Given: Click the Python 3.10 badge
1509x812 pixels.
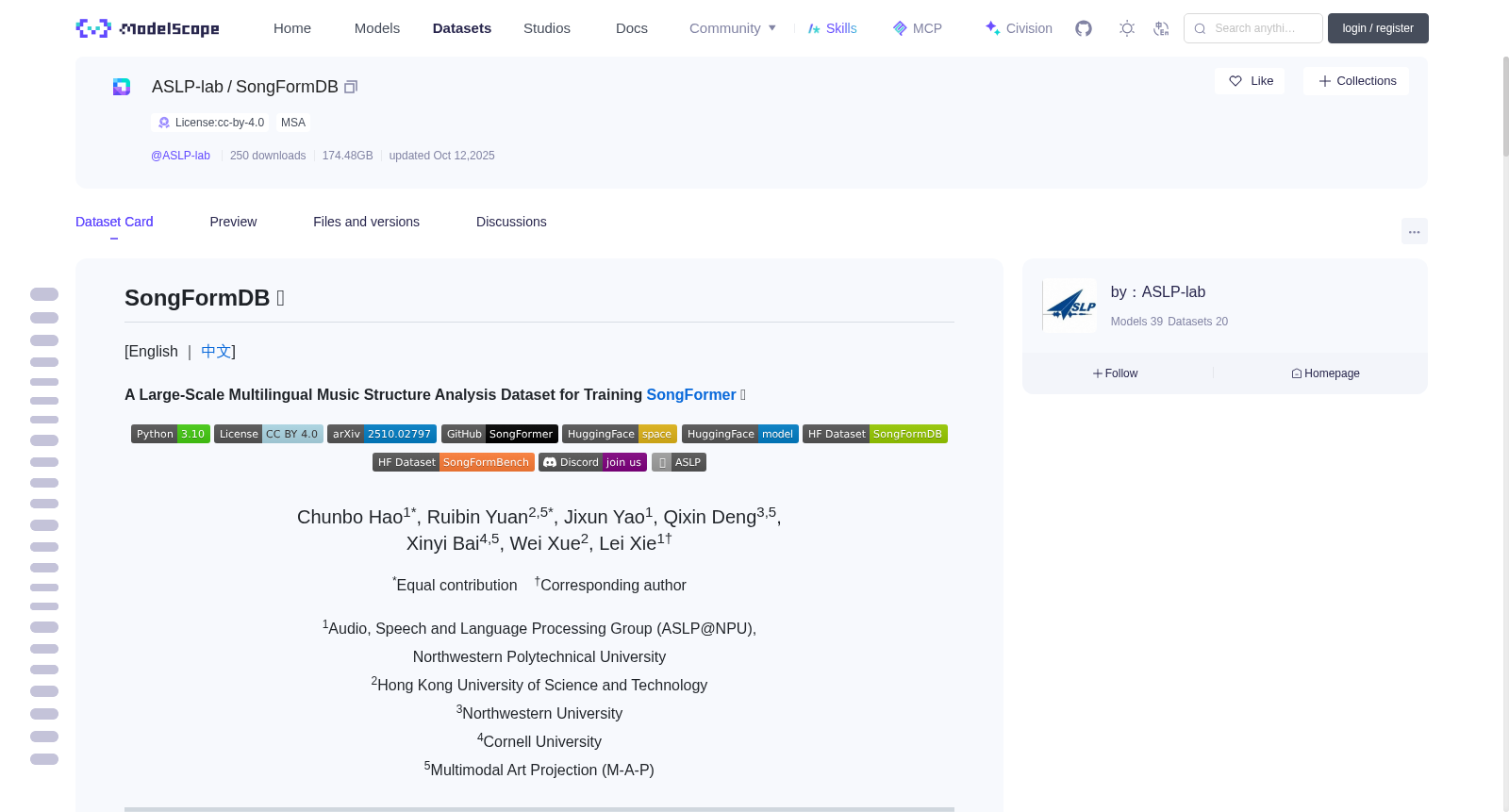Looking at the screenshot, I should coord(171,434).
